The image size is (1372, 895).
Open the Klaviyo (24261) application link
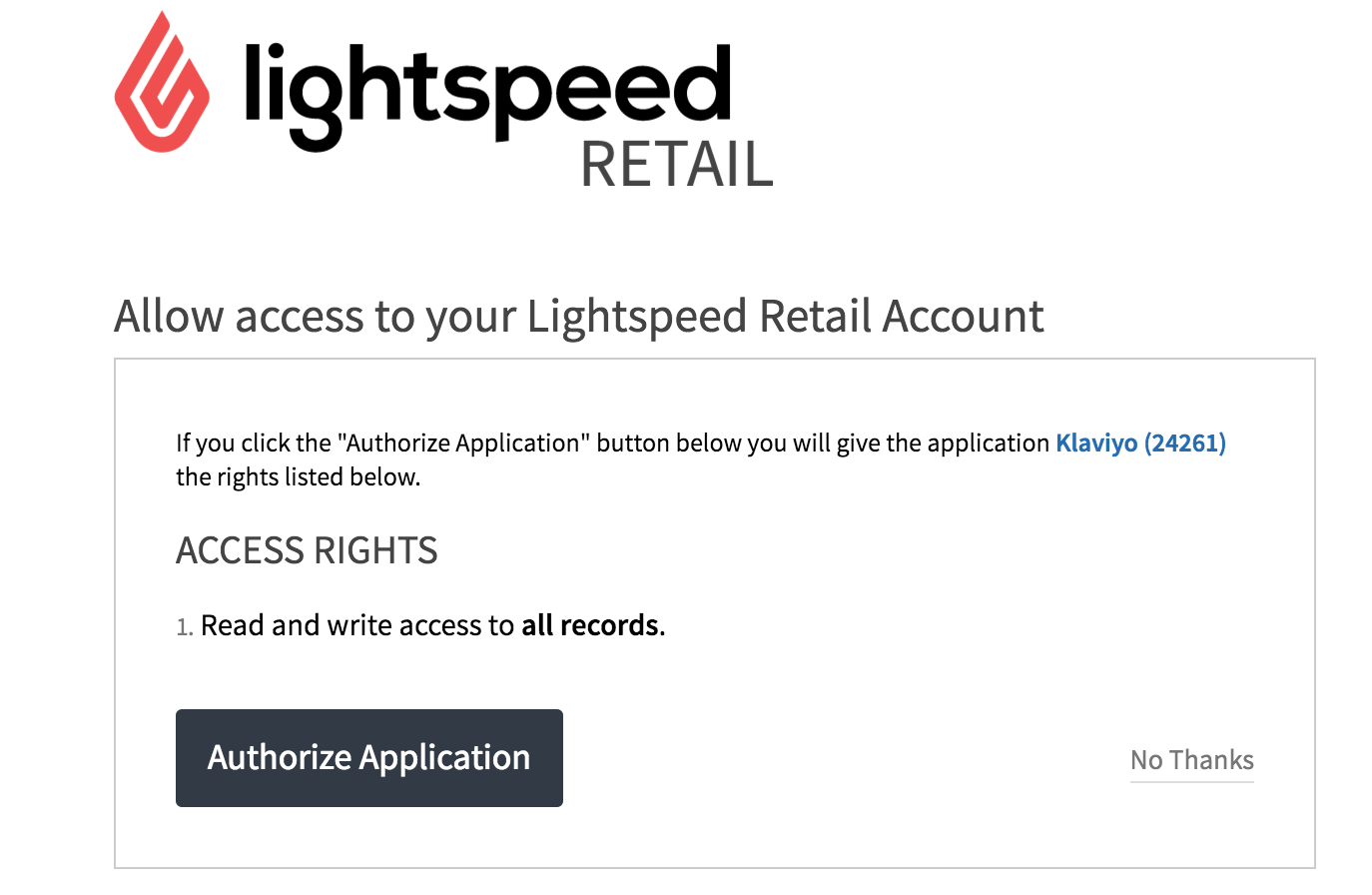pyautogui.click(x=1140, y=443)
